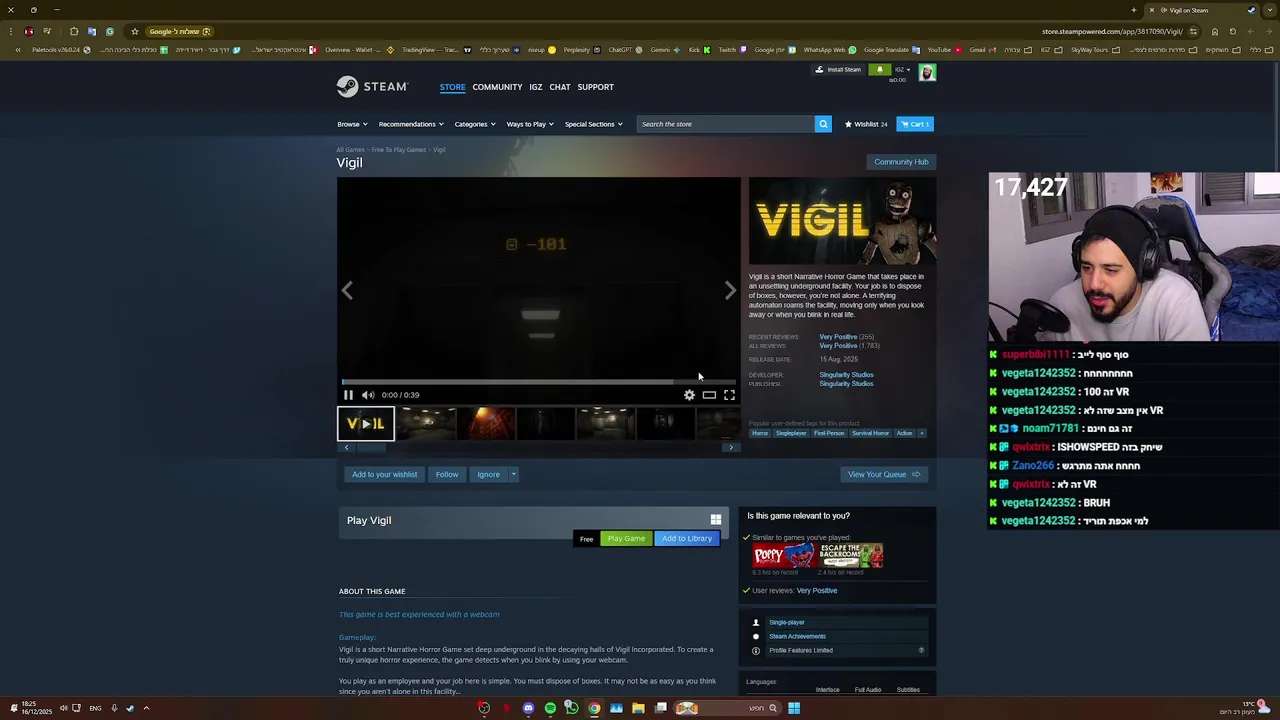Open the Wishlist with star icon
1280x720 pixels.
pyautogui.click(x=866, y=124)
